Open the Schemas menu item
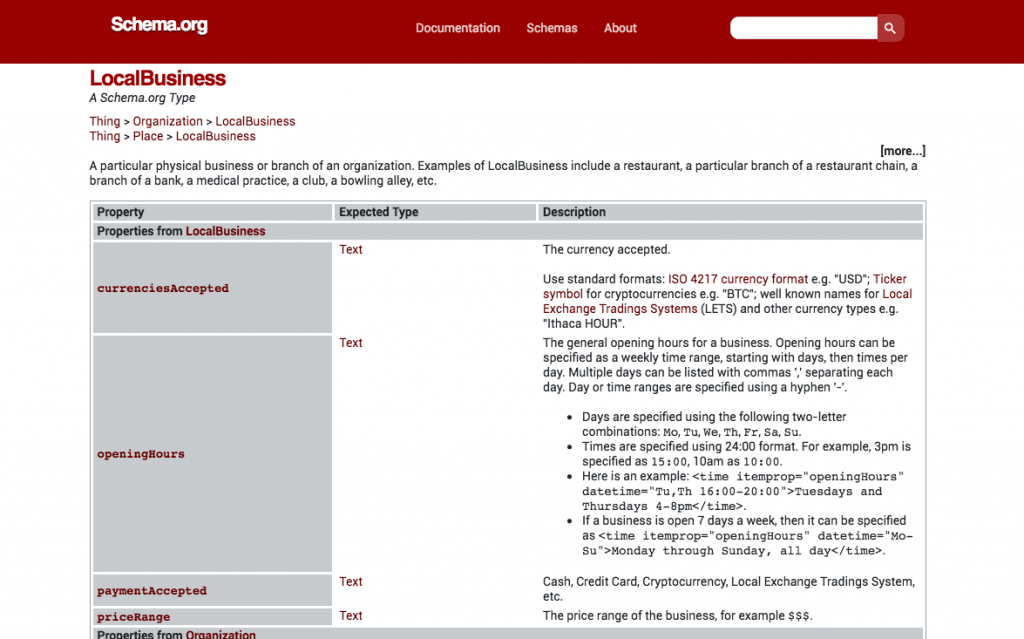Screen dimensions: 1024x639 click(552, 28)
